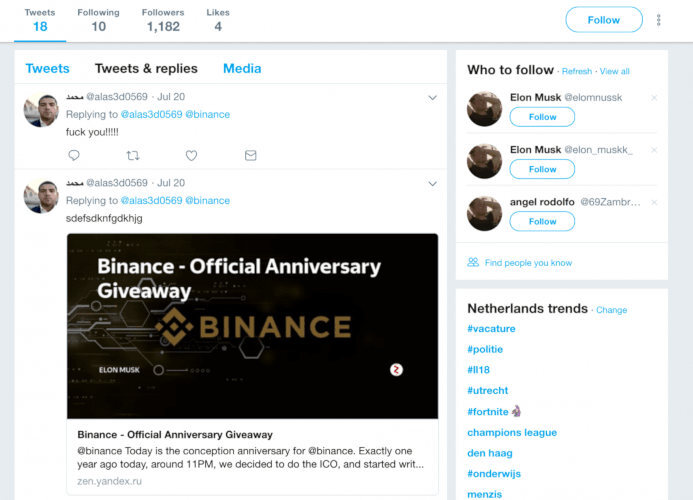Click the reply icon under the first tweet
This screenshot has width=693, height=500.
(x=74, y=155)
